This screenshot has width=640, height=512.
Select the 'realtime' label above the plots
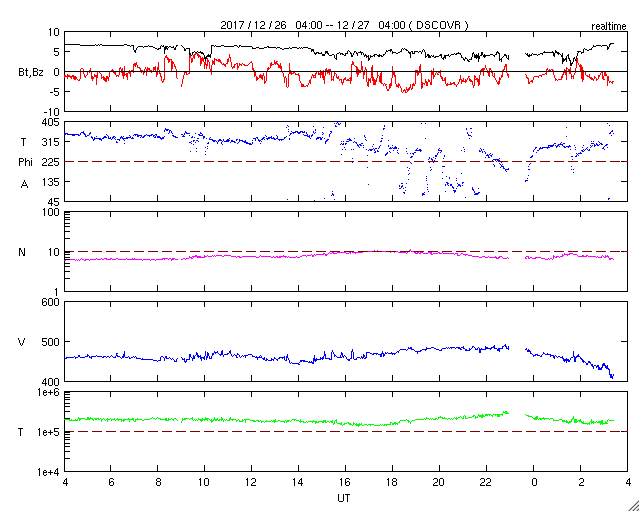point(609,26)
